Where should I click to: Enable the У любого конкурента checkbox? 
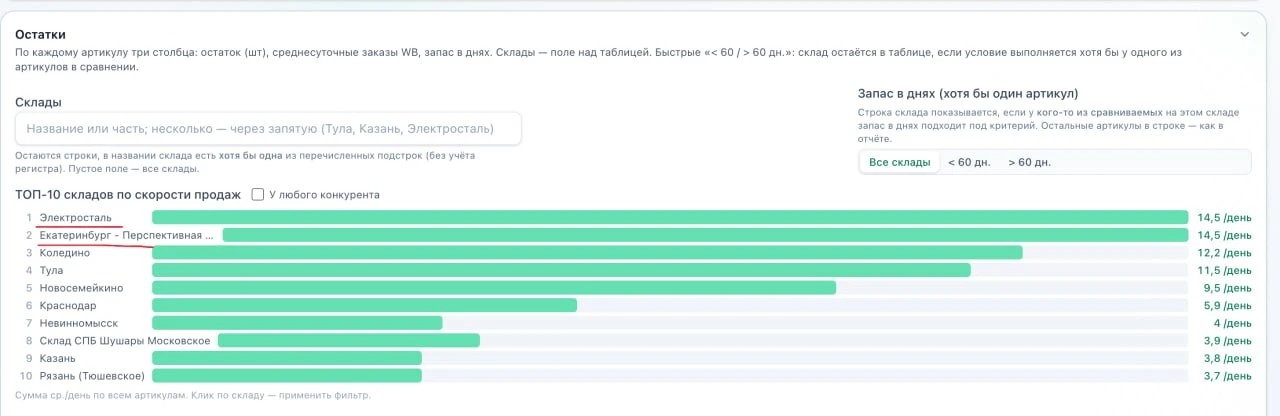point(258,195)
